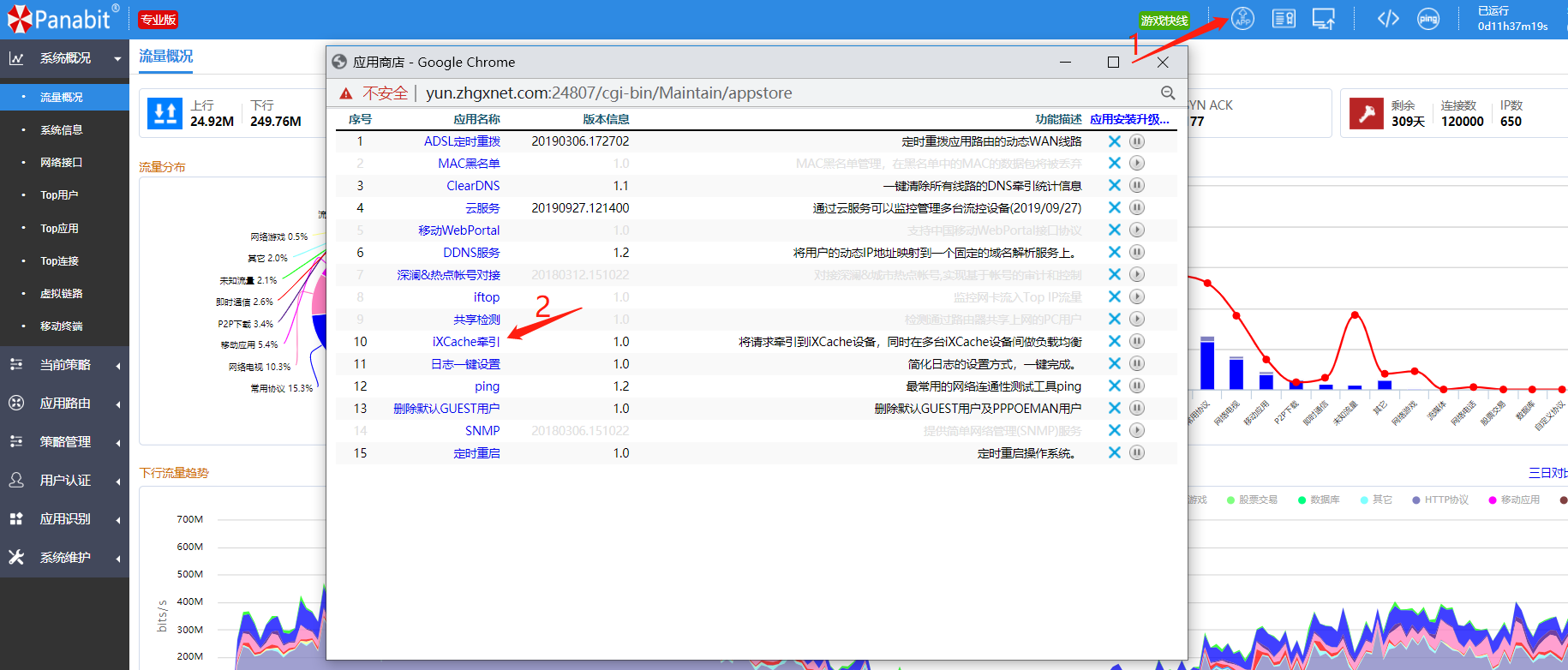The width and height of the screenshot is (1568, 670).
Task: Pause the 定时重启 app
Action: click(x=1137, y=453)
